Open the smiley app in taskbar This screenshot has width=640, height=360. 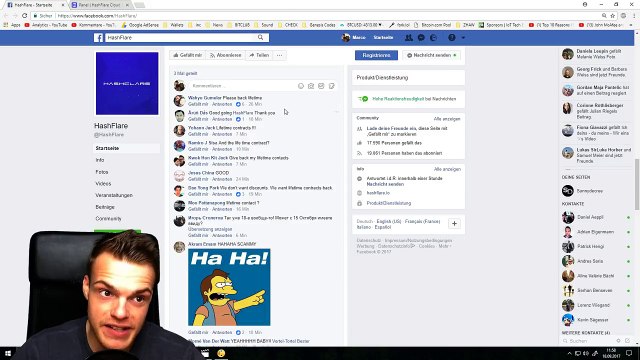[221, 353]
